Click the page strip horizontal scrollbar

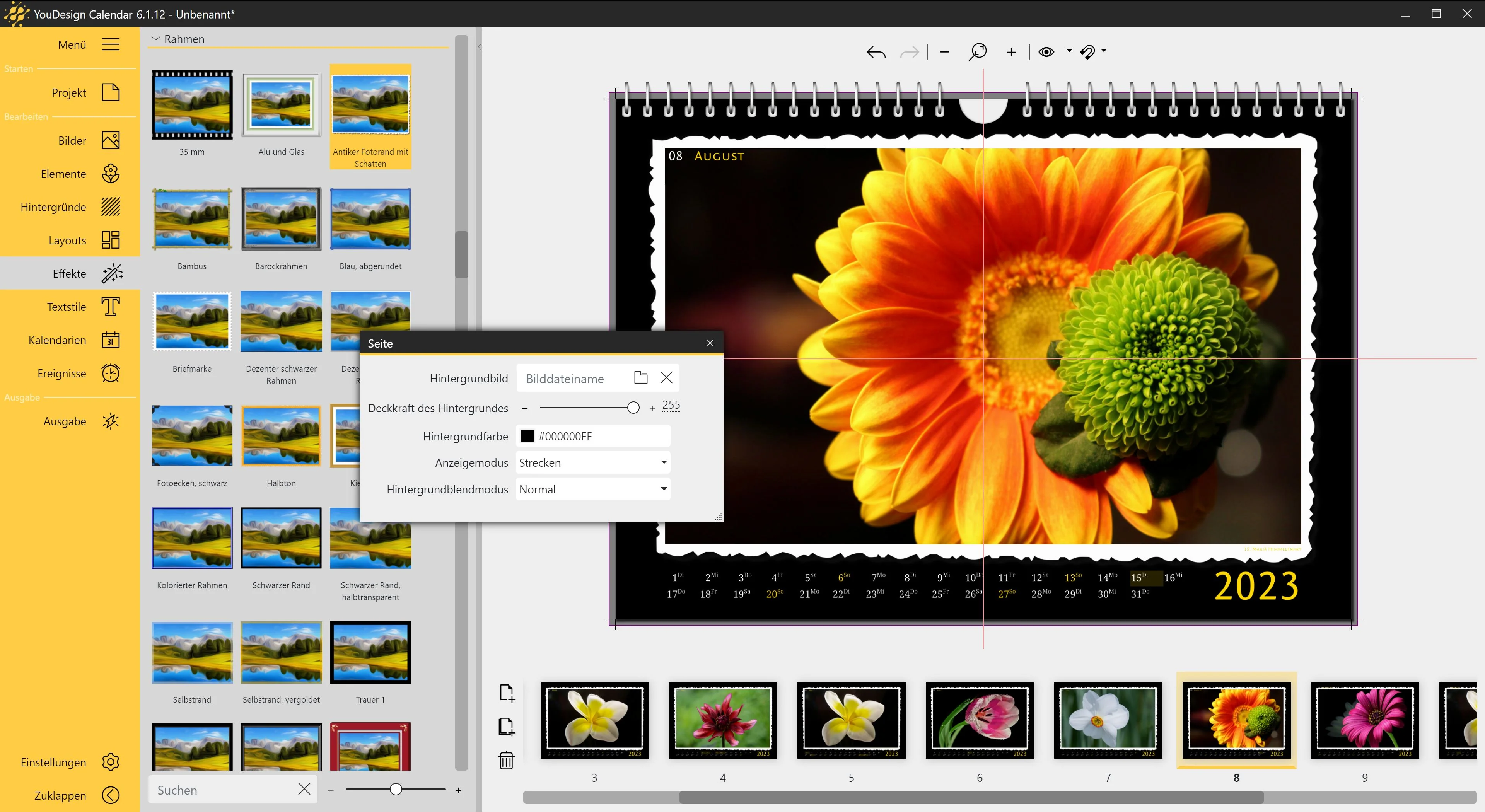click(971, 797)
